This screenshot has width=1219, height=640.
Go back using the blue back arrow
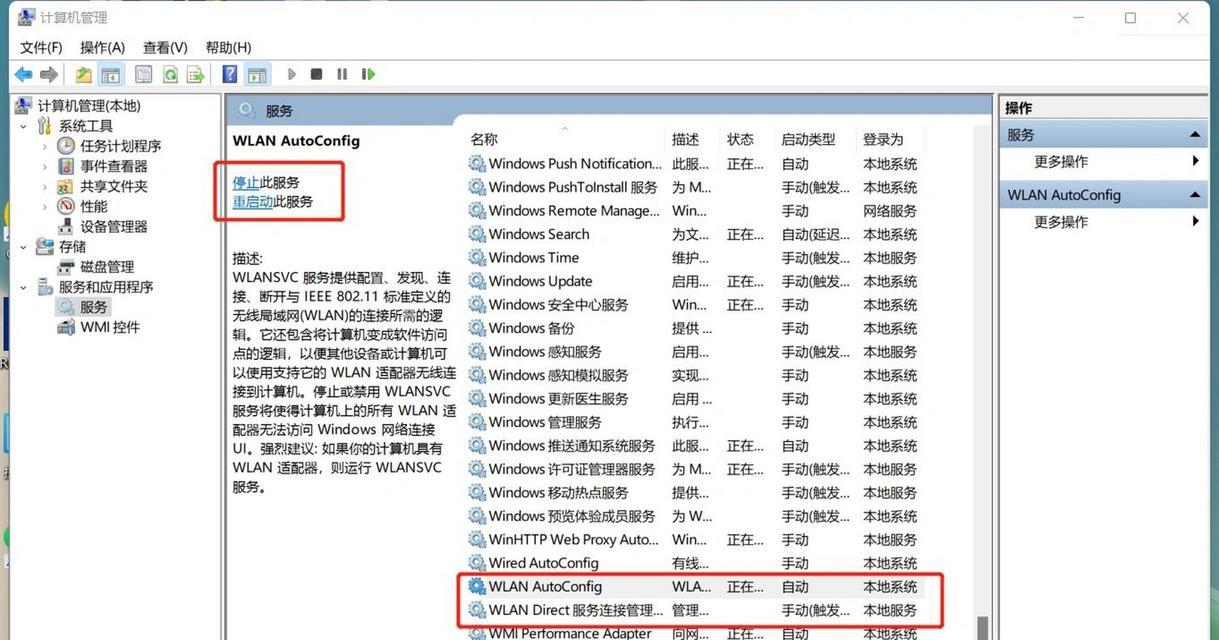(23, 74)
